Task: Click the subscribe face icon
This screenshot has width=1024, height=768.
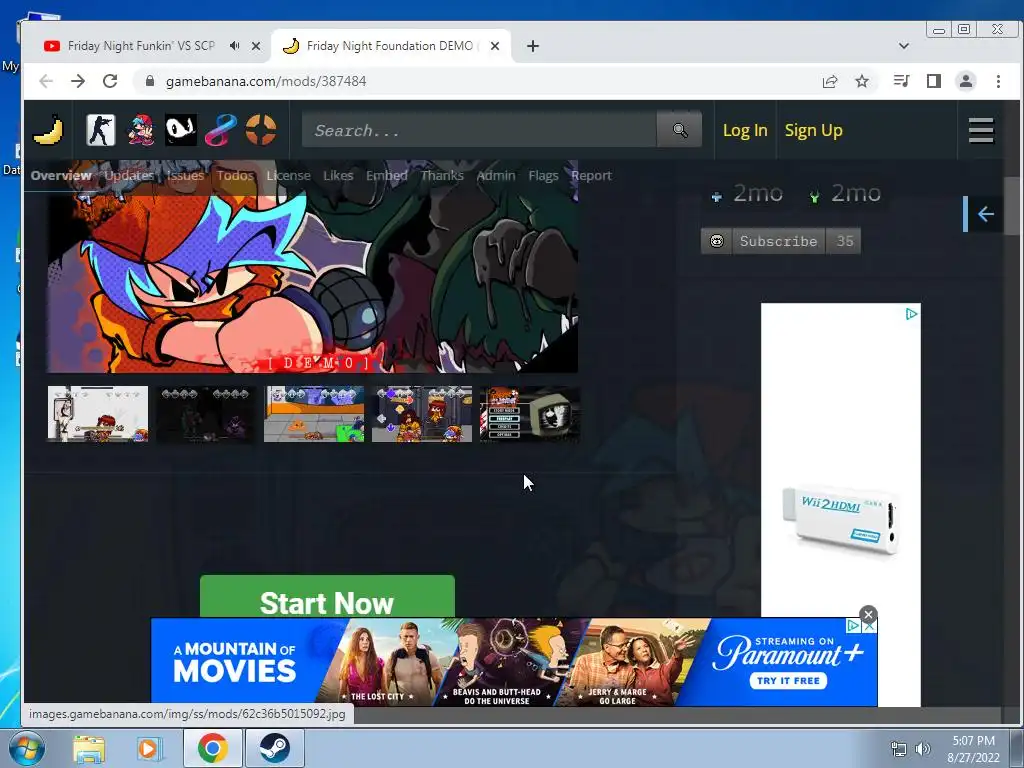Action: click(716, 241)
